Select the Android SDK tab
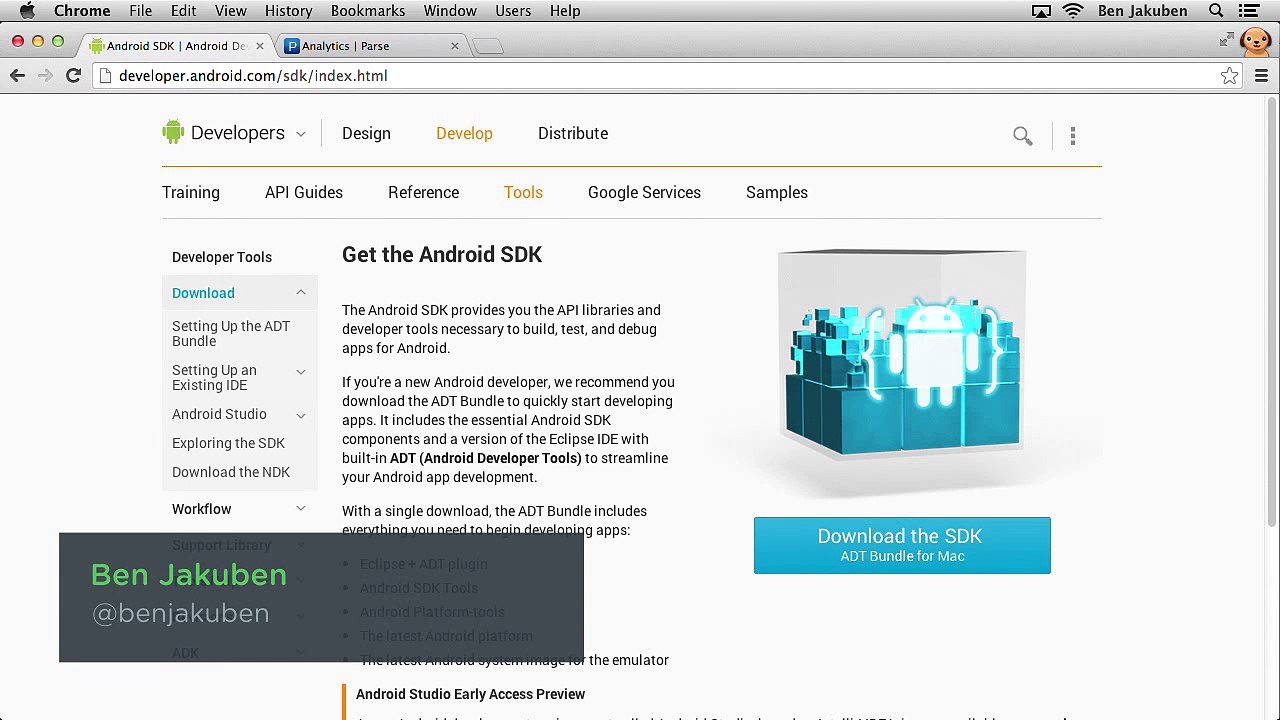Screen dimensions: 1280x720 click(x=176, y=46)
